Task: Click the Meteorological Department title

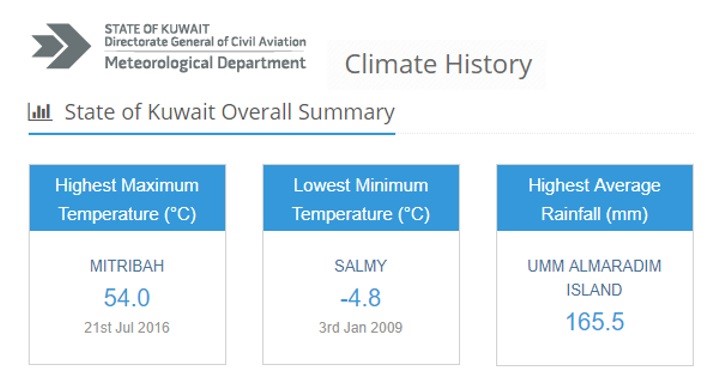Action: click(x=205, y=63)
